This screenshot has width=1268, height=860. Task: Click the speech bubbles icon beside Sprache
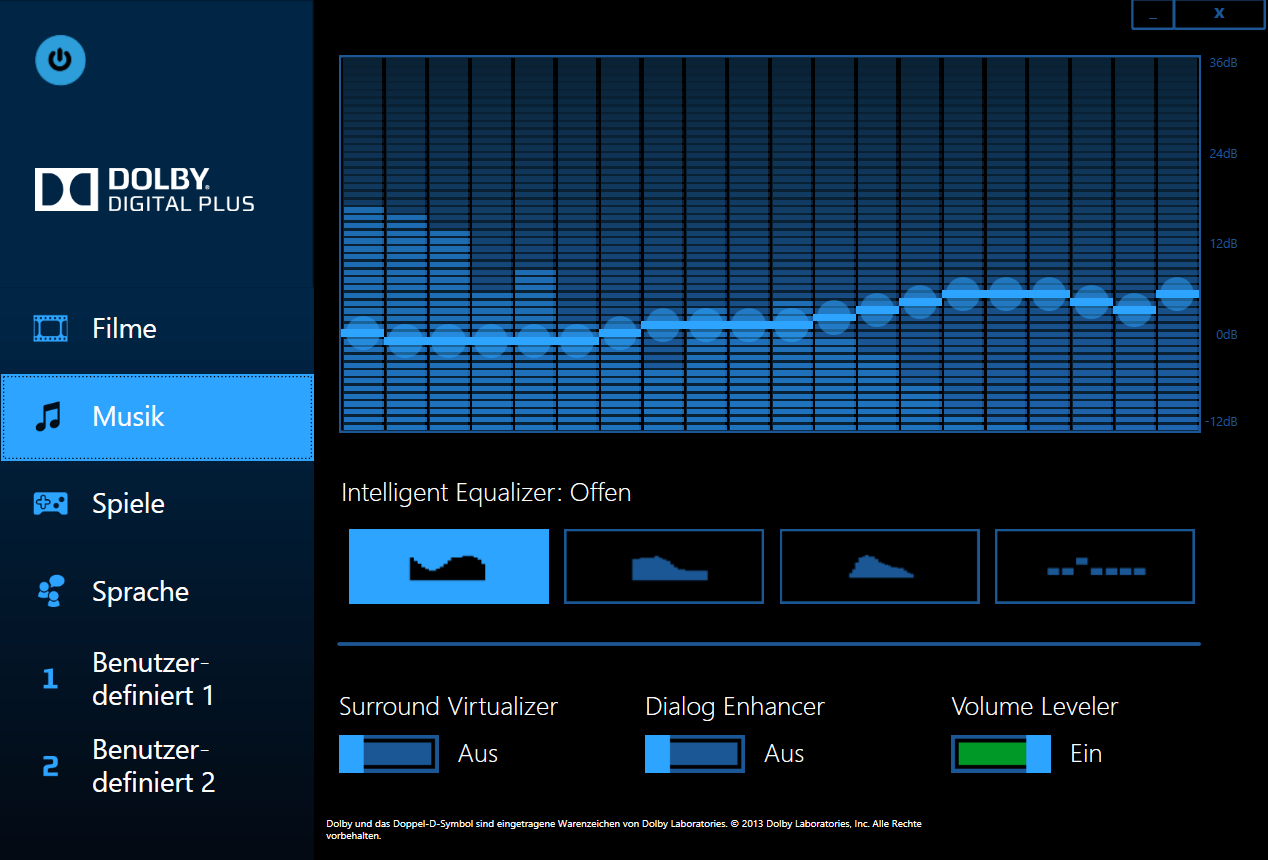click(50, 591)
